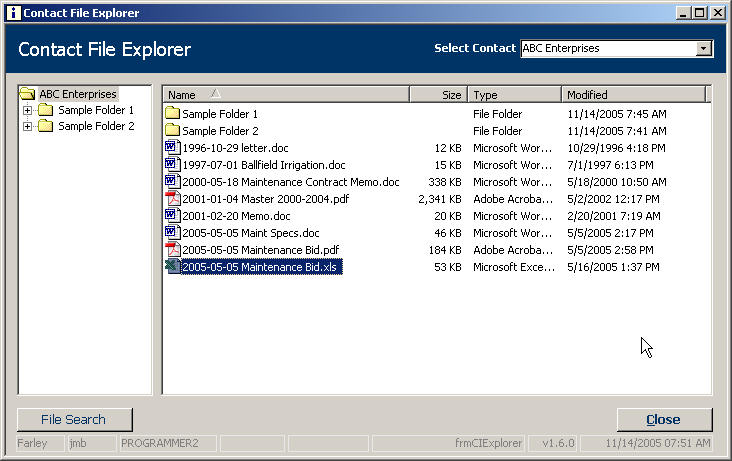The width and height of the screenshot is (732, 461).
Task: Click the Word icon for 2001-02-20 Memo.doc
Action: coord(171,216)
